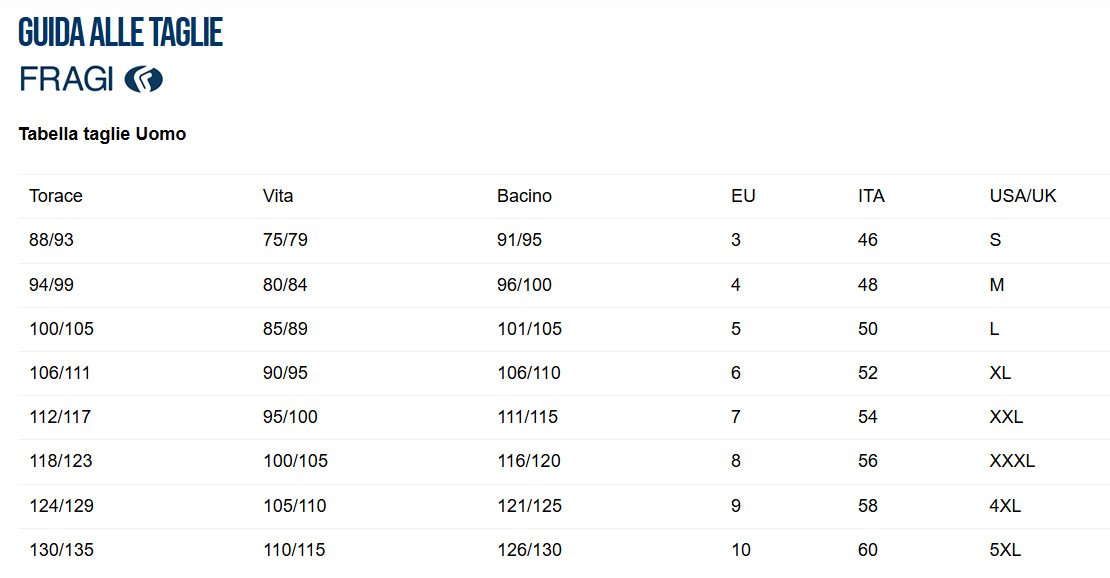
Task: Click the Vita column header
Action: [x=278, y=196]
